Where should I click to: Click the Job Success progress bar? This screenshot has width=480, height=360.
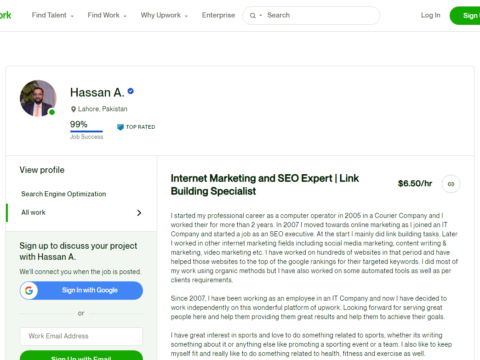click(x=86, y=131)
